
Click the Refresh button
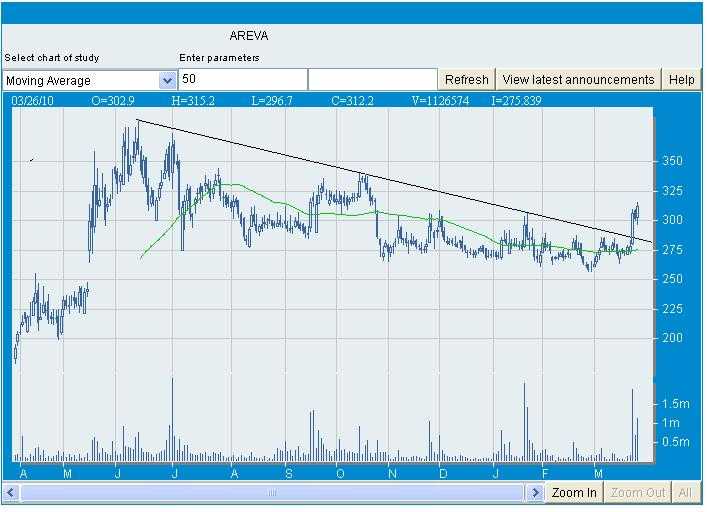point(467,80)
